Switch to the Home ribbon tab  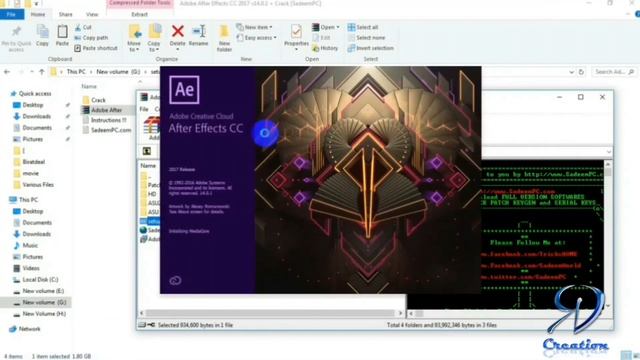click(38, 14)
